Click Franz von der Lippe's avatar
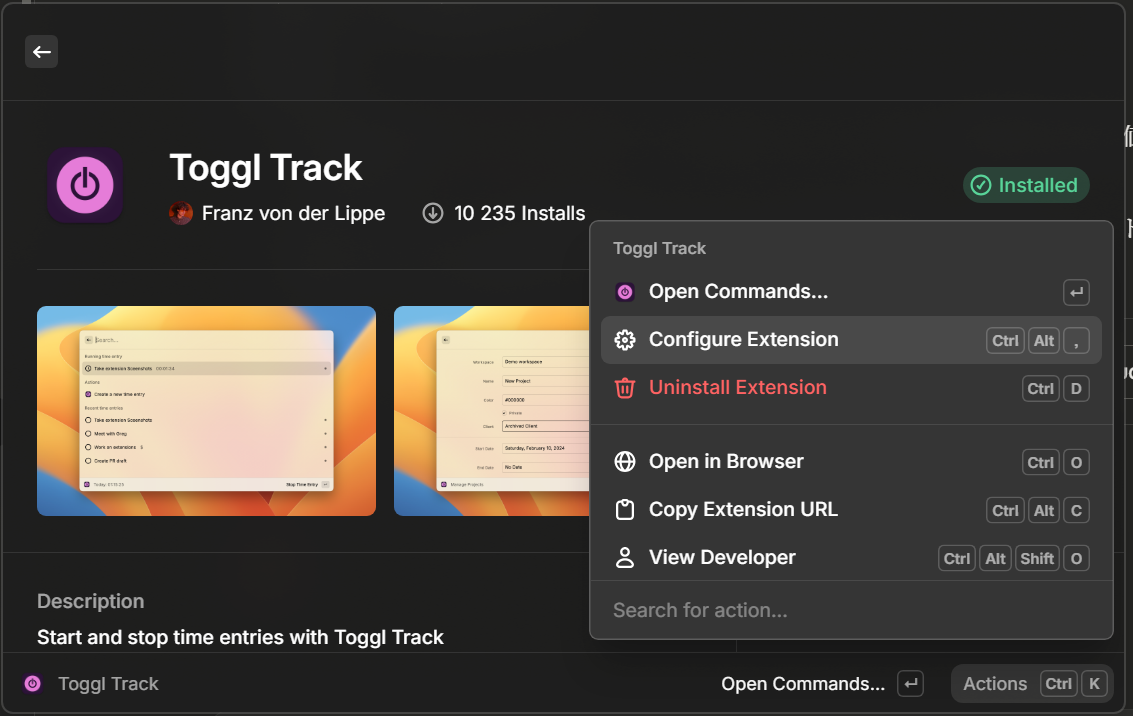The width and height of the screenshot is (1133, 716). (x=180, y=213)
